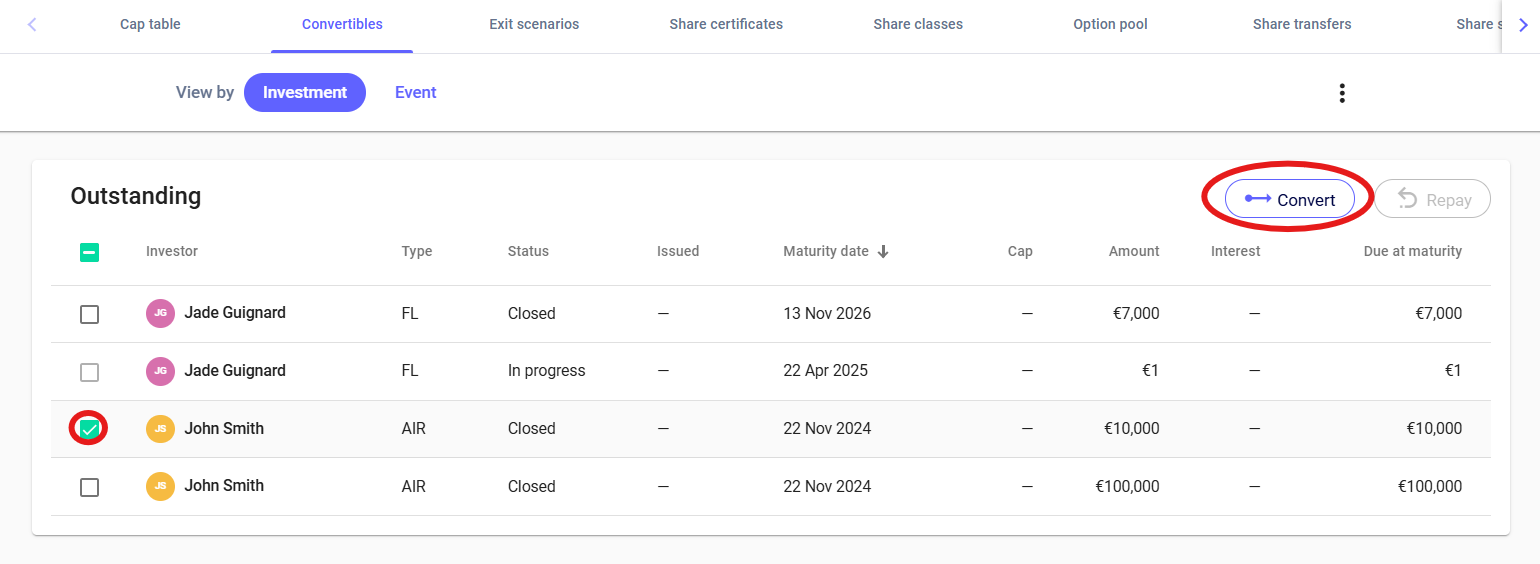Select the Investment view option
Screen dimensions: 1540x564
click(x=305, y=93)
